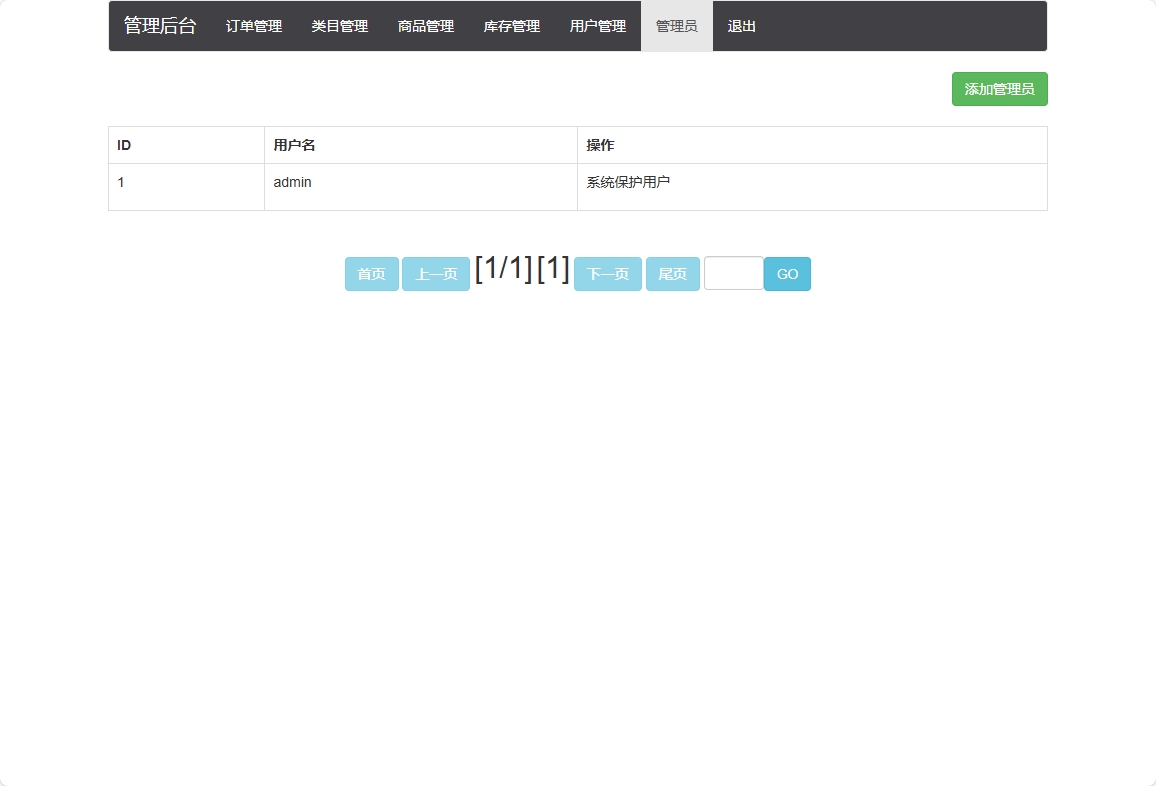Screen dimensions: 1156x786
Task: Click the 上一页 (Previous page) button
Action: coord(435,273)
